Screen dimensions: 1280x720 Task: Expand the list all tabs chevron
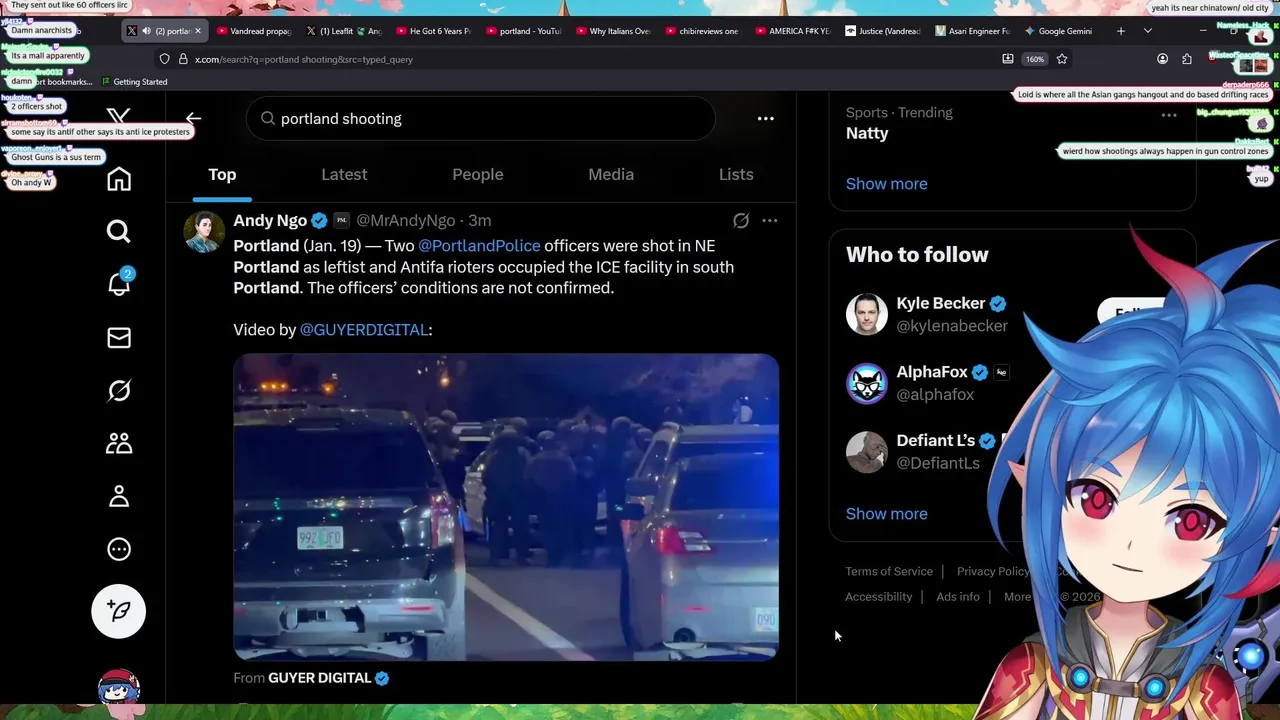[1148, 31]
